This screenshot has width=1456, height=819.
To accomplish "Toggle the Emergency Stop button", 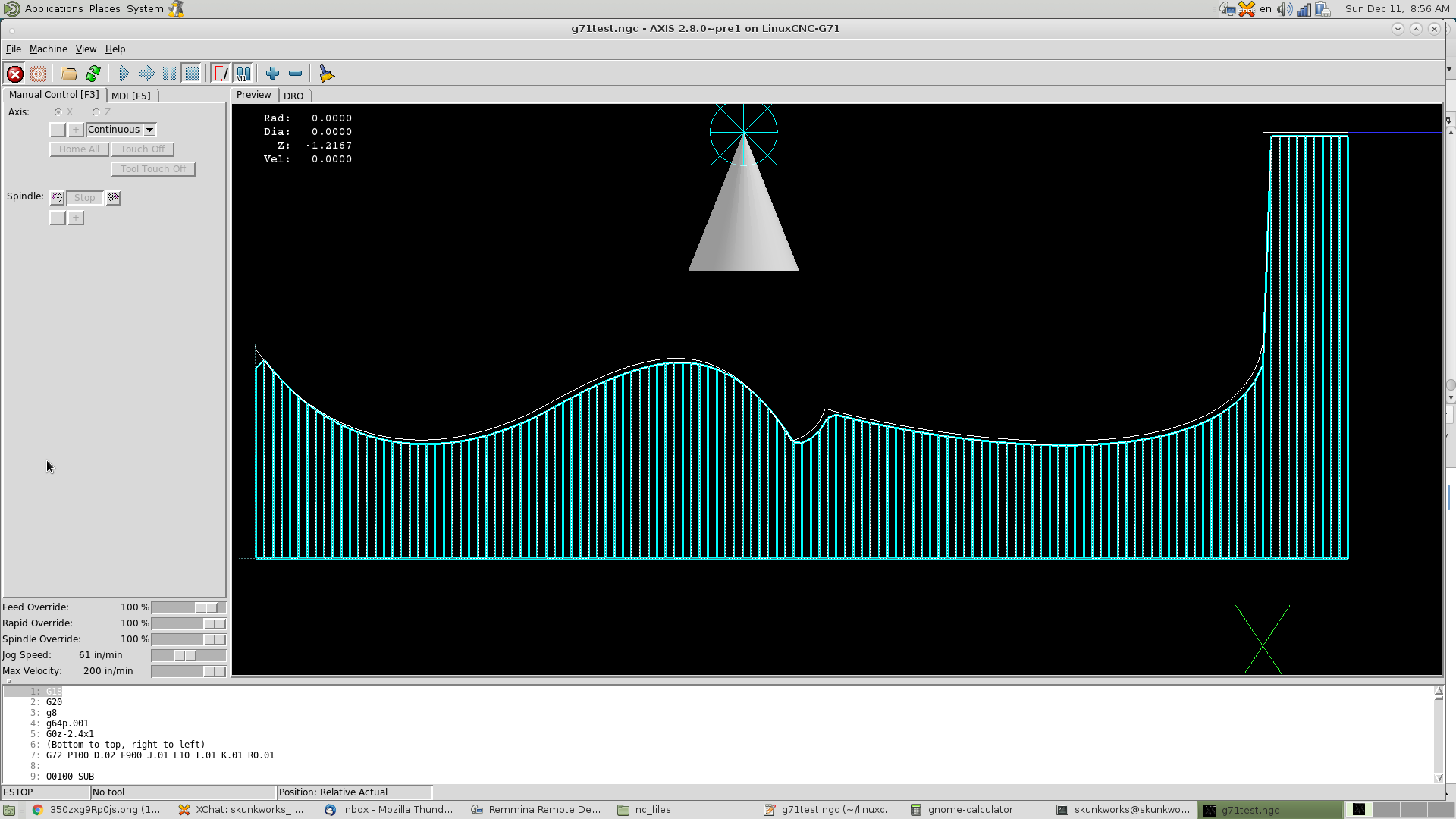I will point(14,74).
